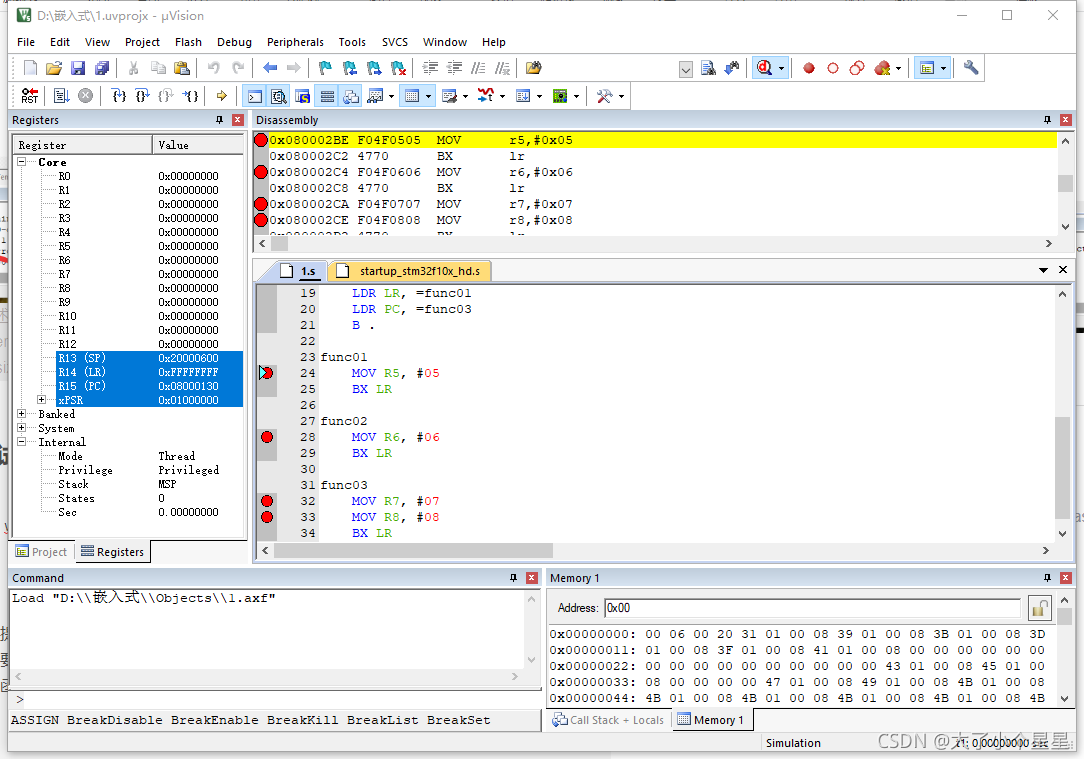Toggle the Registers window icon

[327, 96]
